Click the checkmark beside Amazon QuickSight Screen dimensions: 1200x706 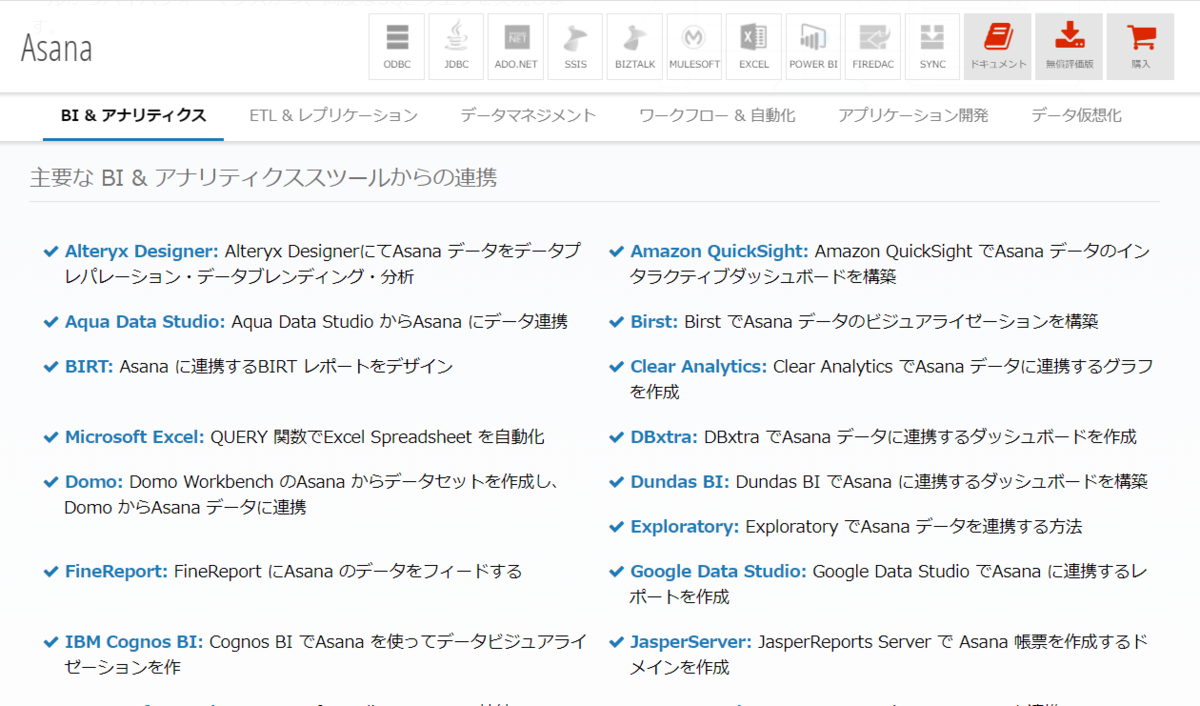616,252
